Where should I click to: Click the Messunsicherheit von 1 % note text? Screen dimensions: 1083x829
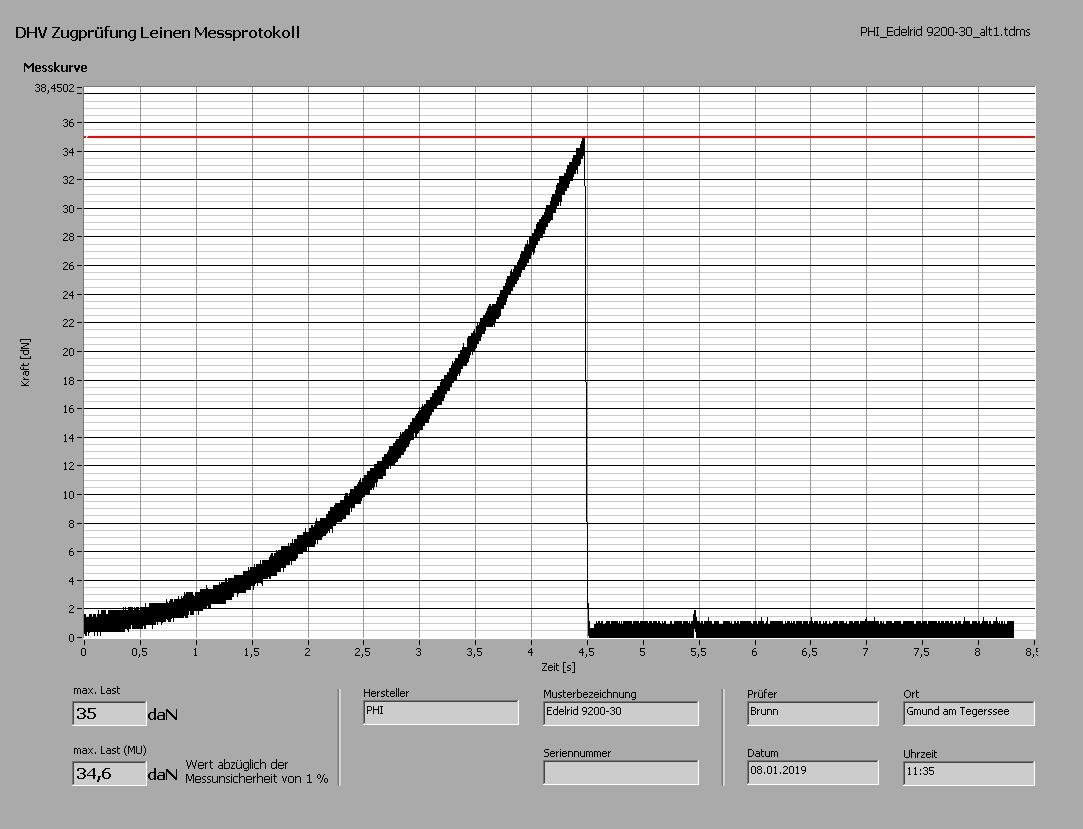tap(256, 778)
